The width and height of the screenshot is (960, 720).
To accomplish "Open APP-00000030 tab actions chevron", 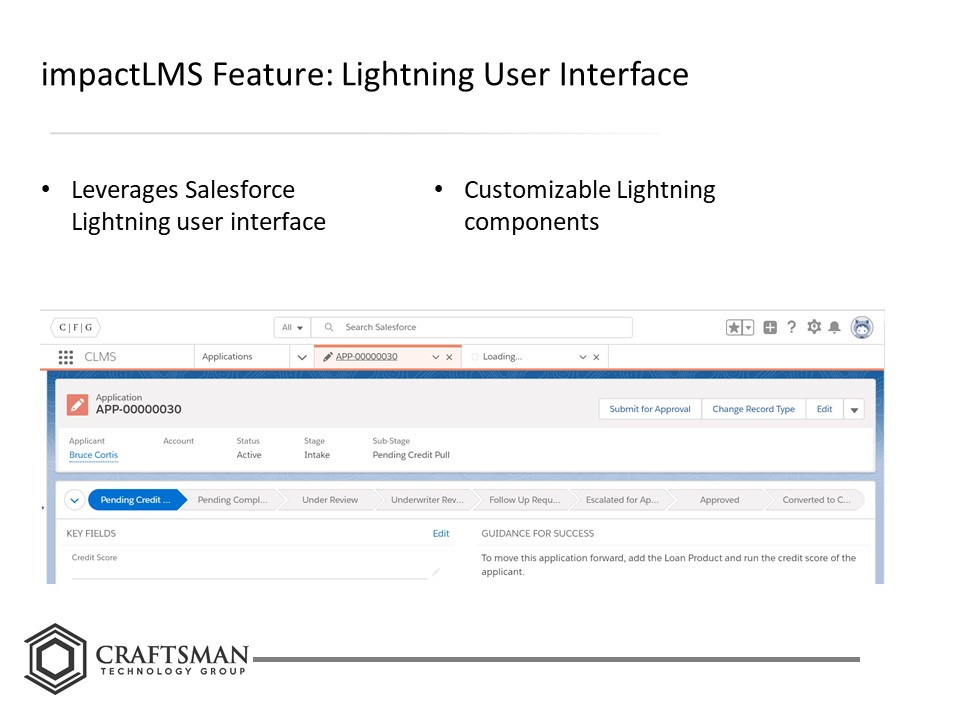I will click(436, 357).
